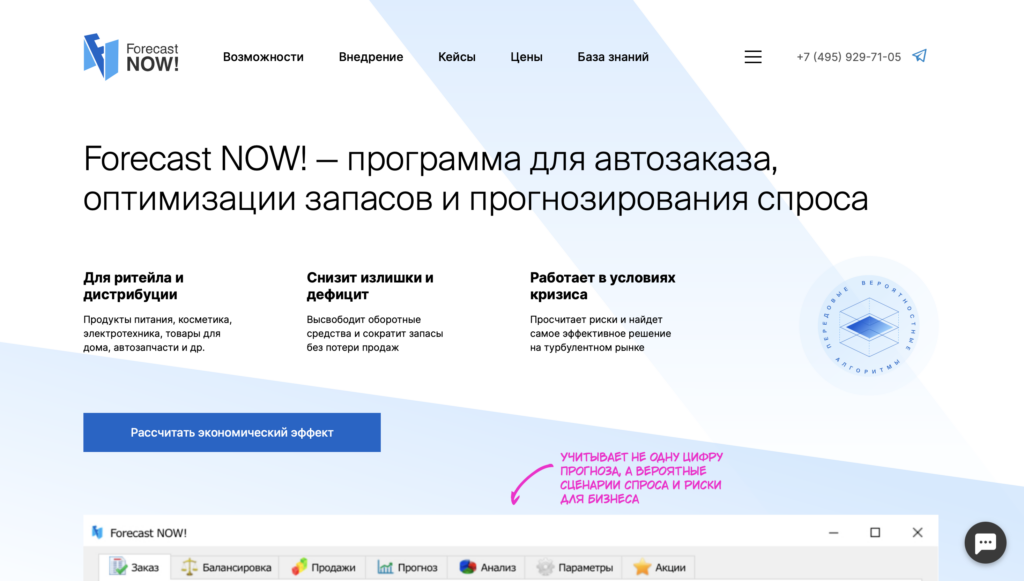Viewport: 1024px width, 581px height.
Task: Open База знаний section
Action: pyautogui.click(x=613, y=57)
